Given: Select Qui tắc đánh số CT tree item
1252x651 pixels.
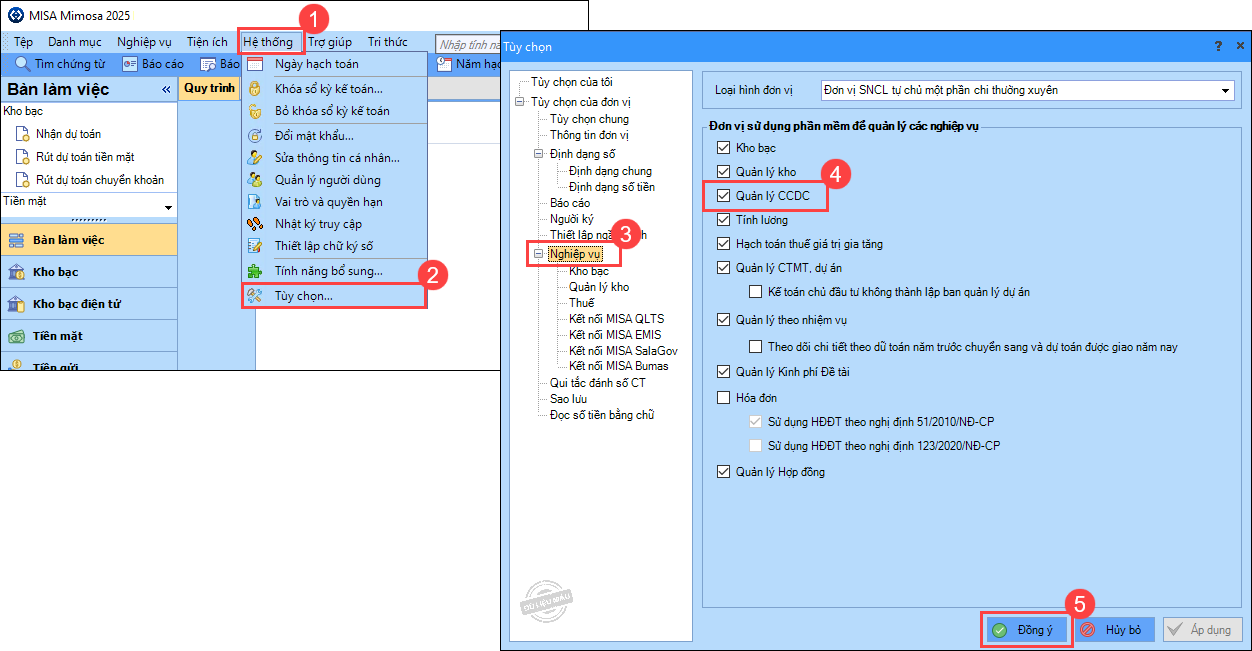Looking at the screenshot, I should pos(598,382).
